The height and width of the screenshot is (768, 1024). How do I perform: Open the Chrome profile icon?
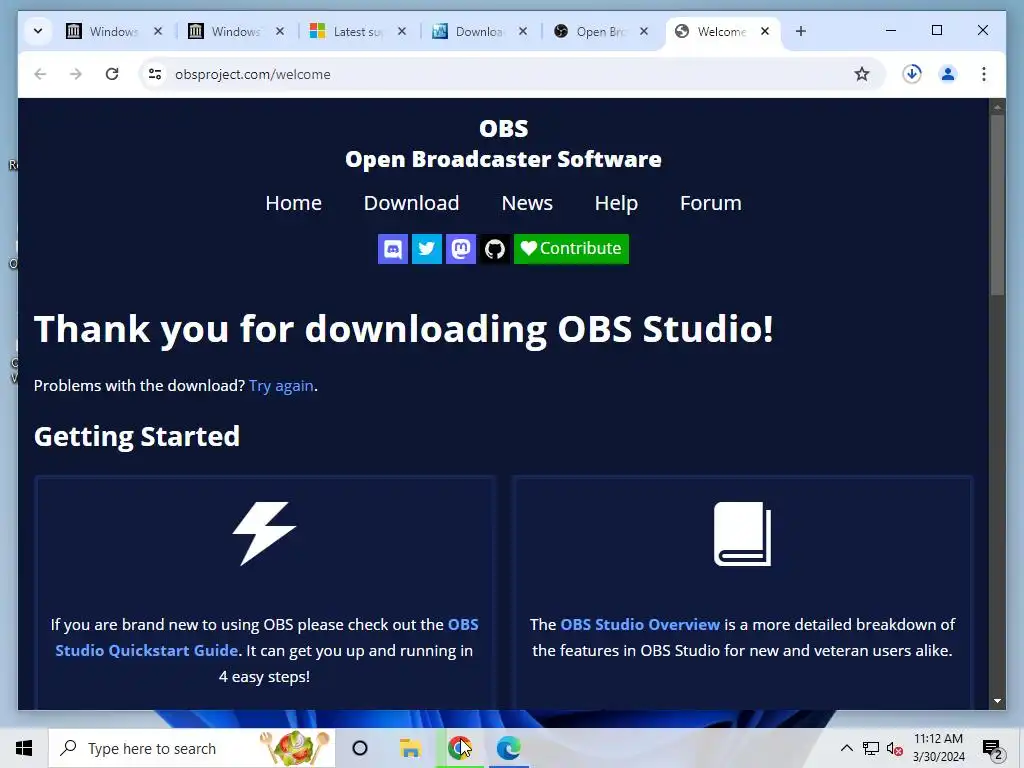[948, 74]
